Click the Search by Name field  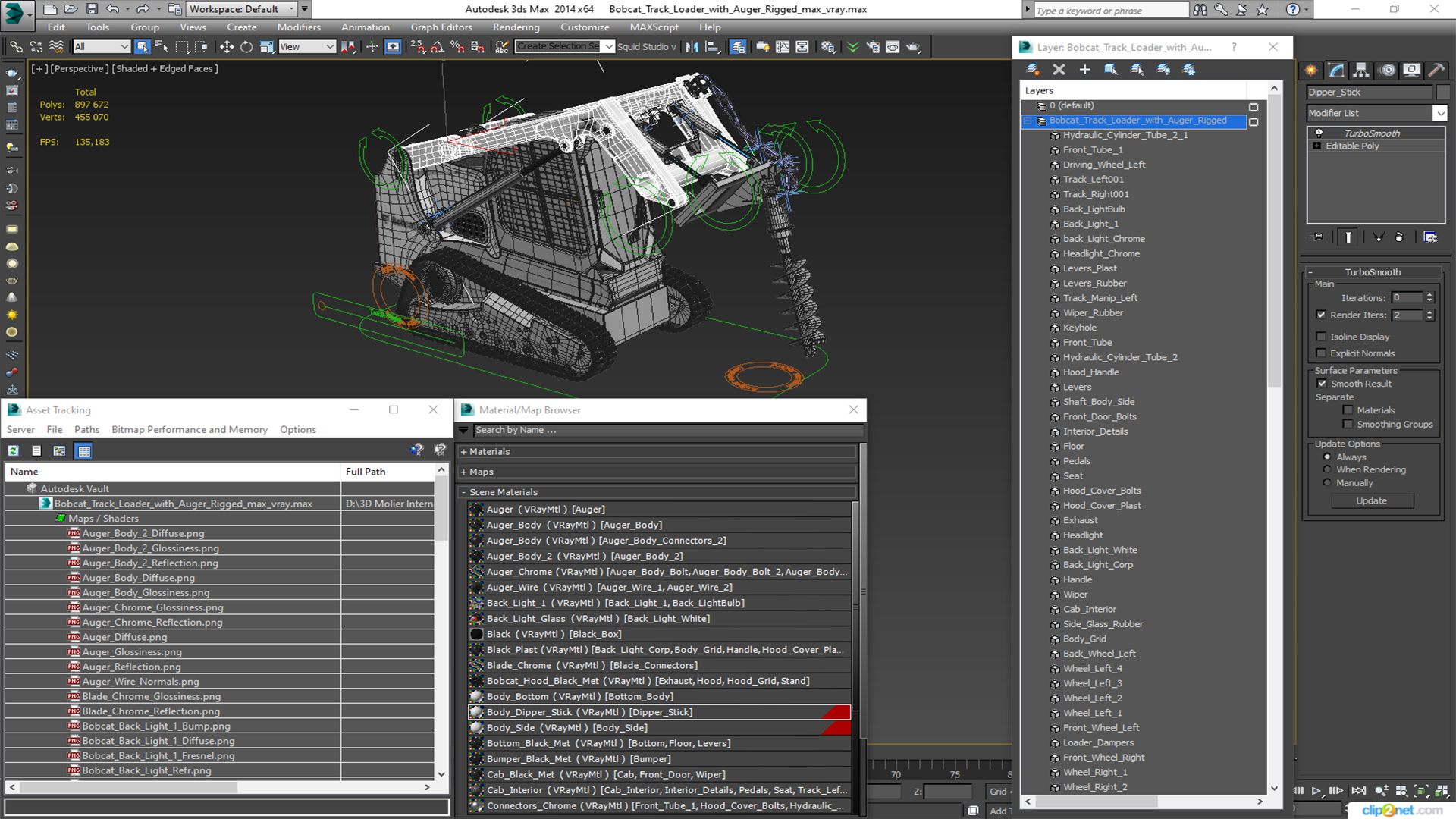click(668, 430)
